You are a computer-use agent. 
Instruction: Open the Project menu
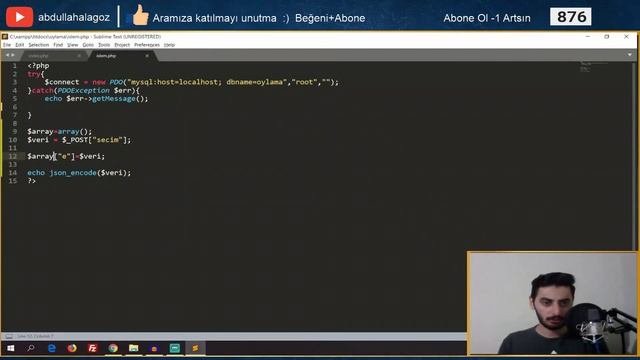[122, 45]
